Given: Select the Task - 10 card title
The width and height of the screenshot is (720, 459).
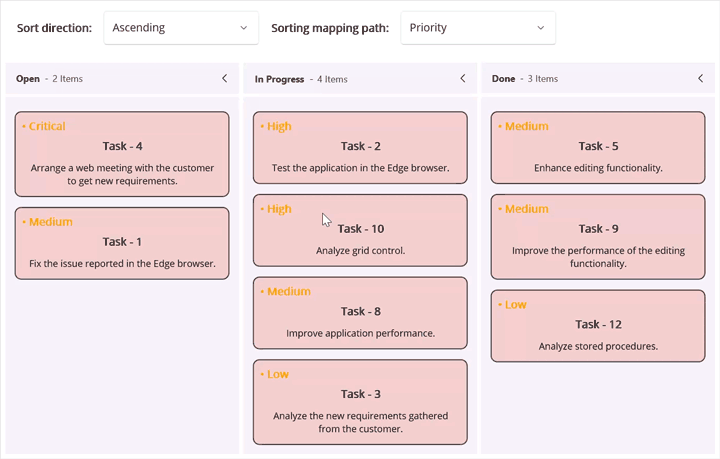Looking at the screenshot, I should [360, 229].
